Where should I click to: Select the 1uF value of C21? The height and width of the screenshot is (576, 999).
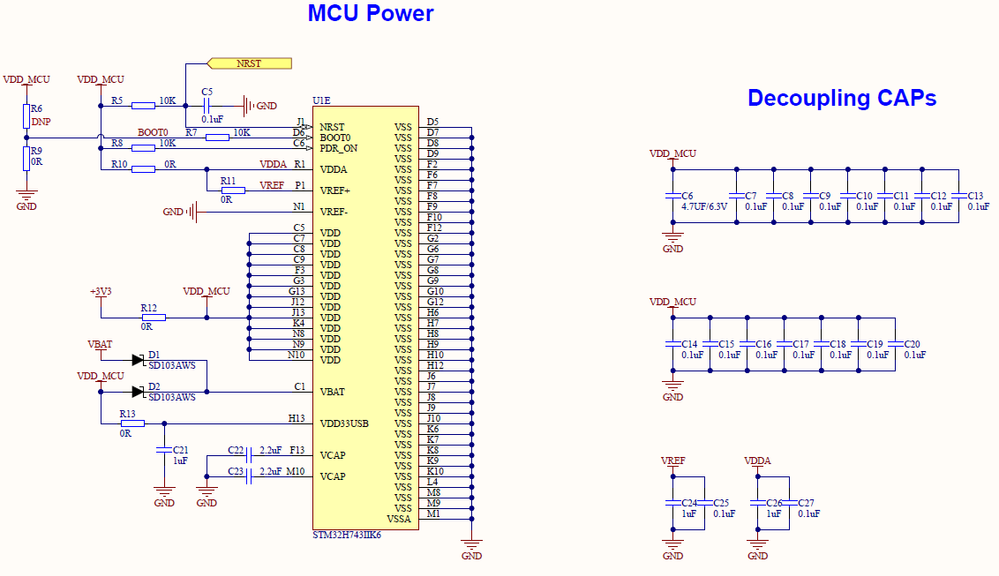click(180, 461)
